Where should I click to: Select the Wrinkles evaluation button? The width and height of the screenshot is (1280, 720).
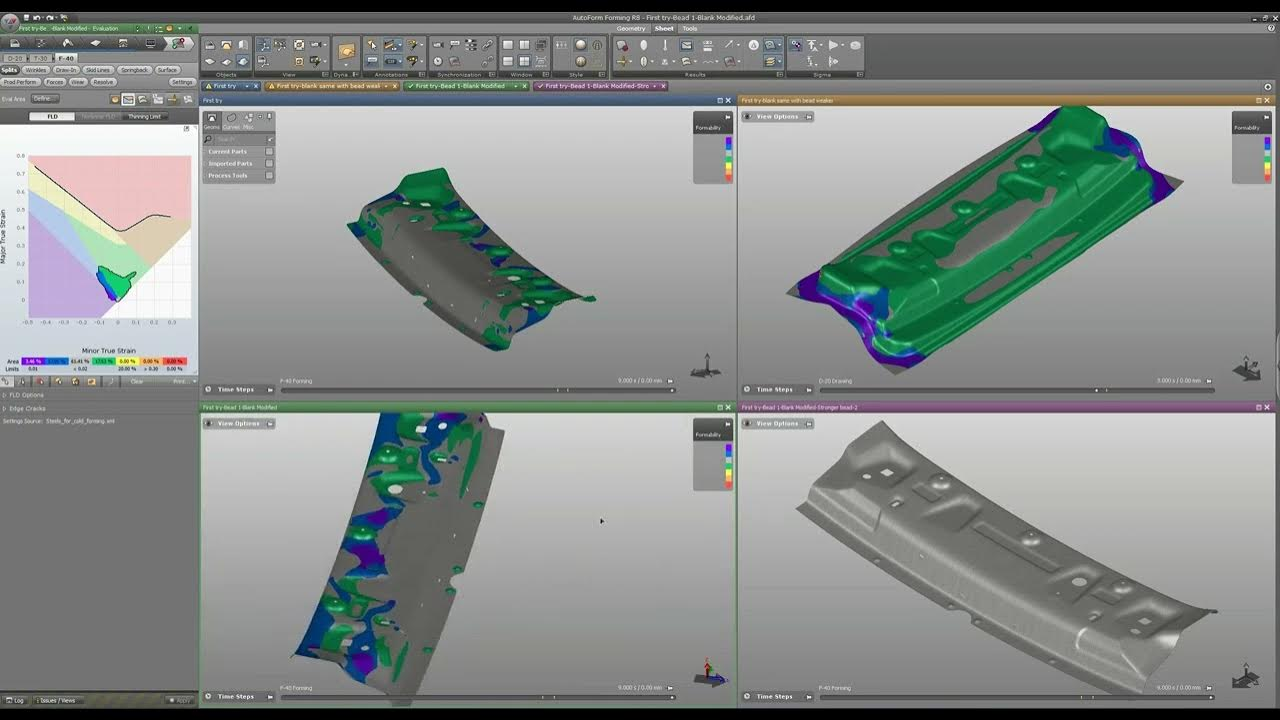[x=36, y=70]
